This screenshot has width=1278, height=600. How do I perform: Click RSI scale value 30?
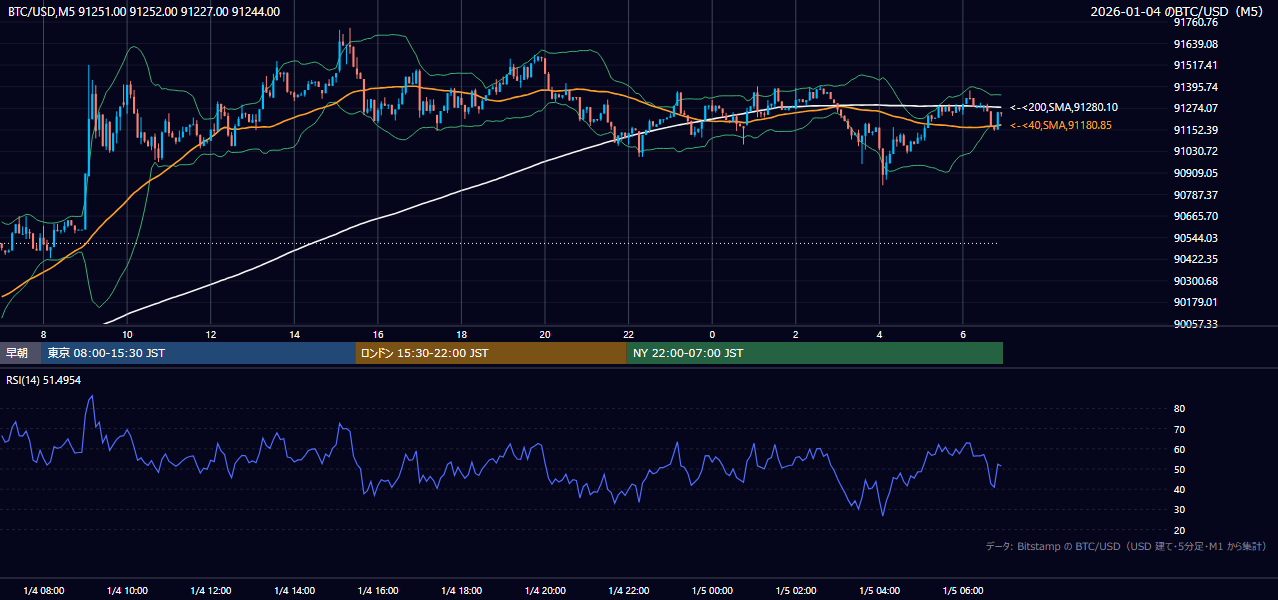pyautogui.click(x=1179, y=509)
